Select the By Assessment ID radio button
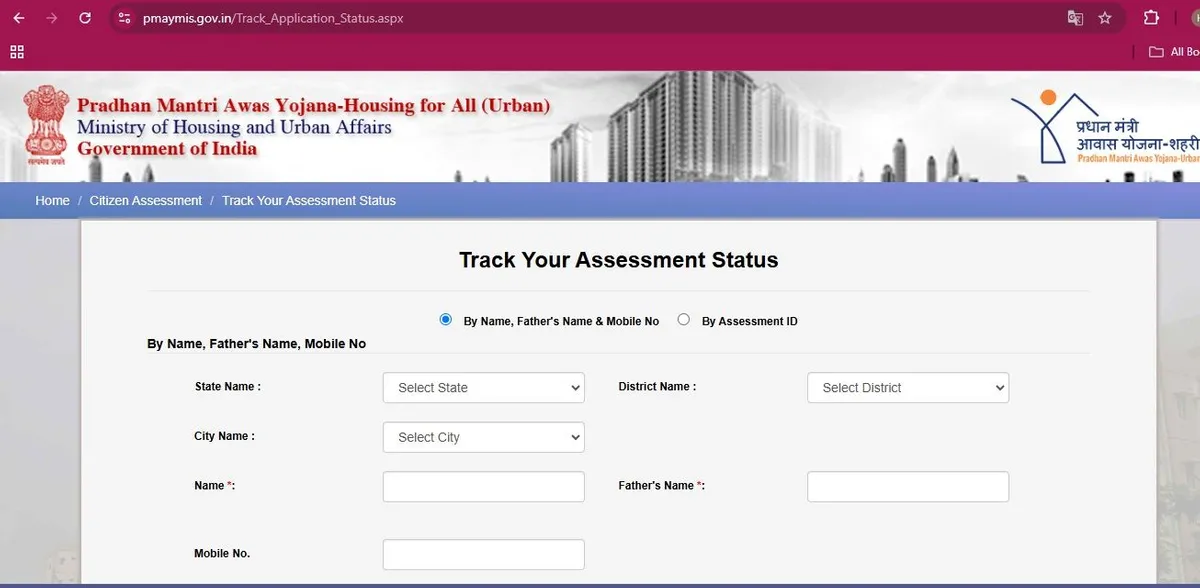 pyautogui.click(x=684, y=320)
